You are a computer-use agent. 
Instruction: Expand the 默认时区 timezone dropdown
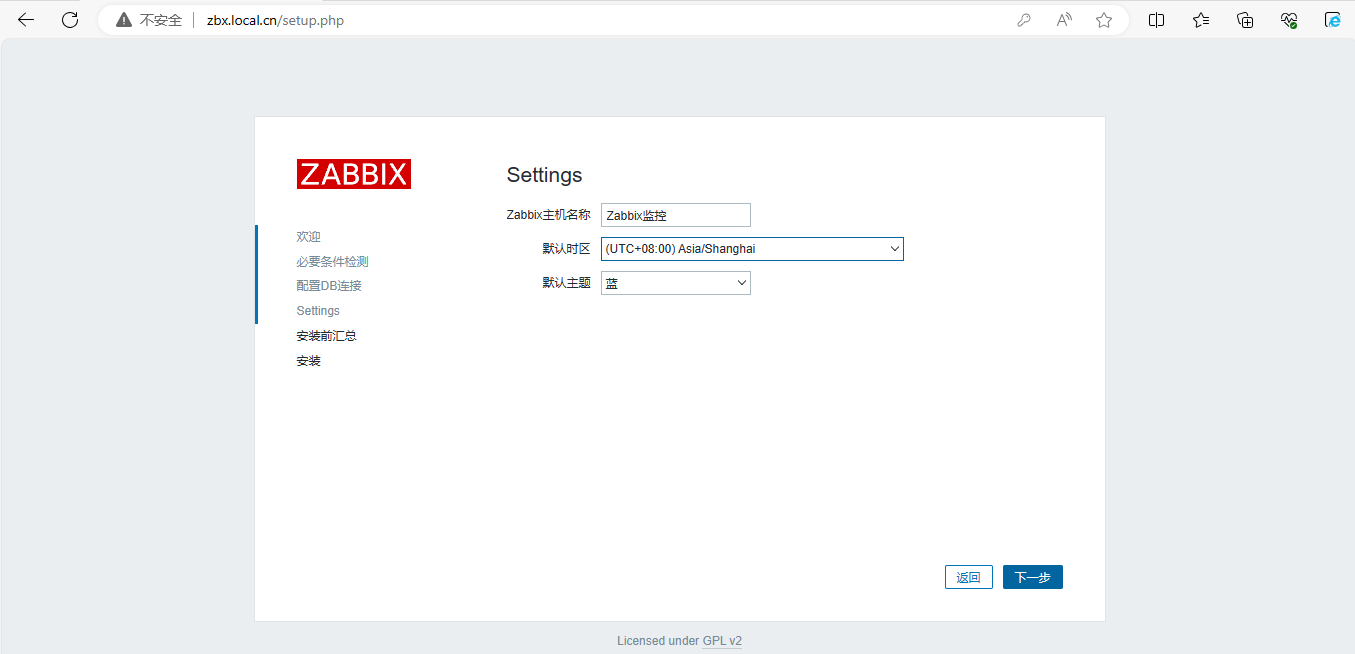752,249
